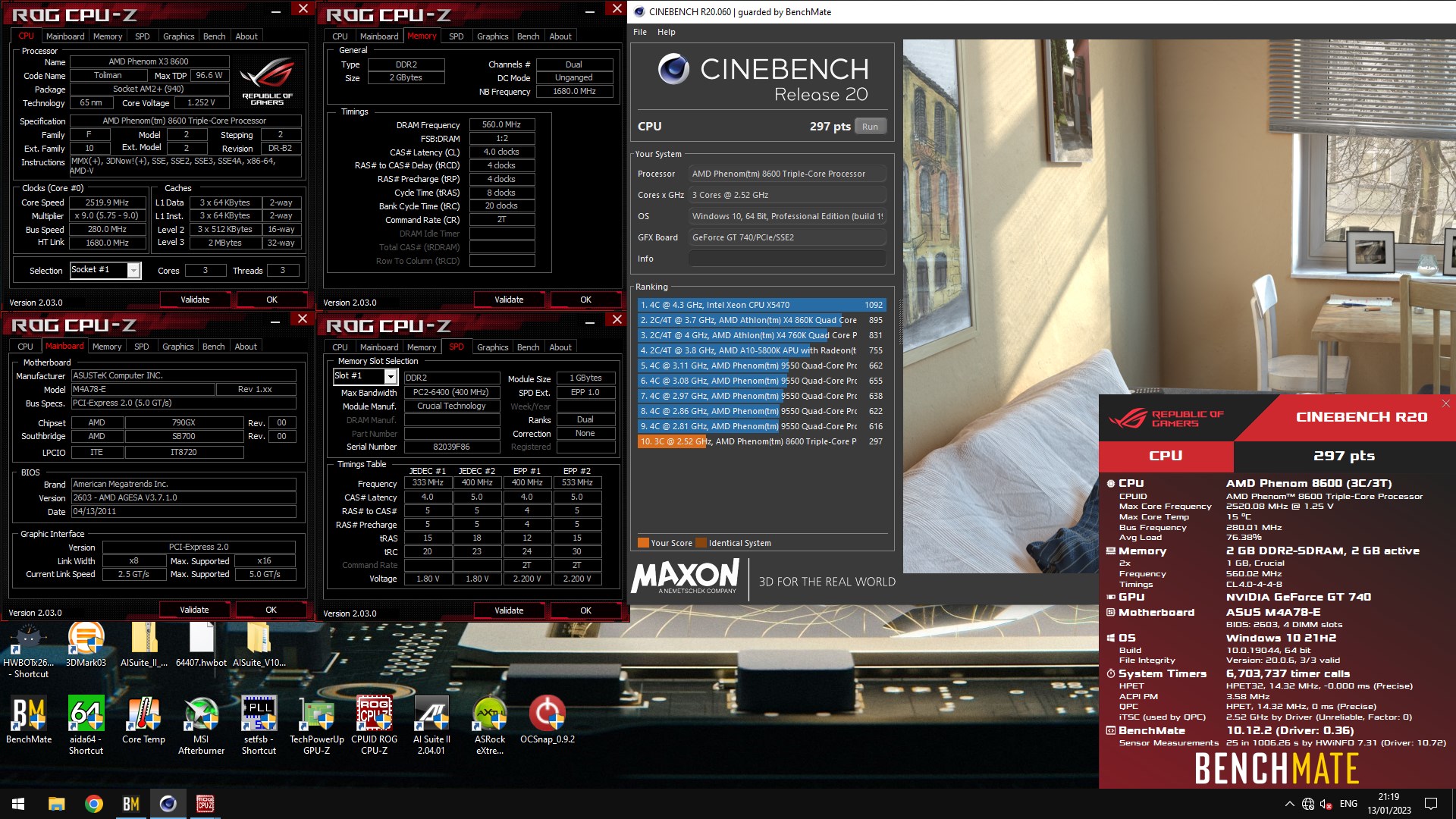Select Graphics tab in SPD window
Viewport: 1456px width, 819px height.
492,347
